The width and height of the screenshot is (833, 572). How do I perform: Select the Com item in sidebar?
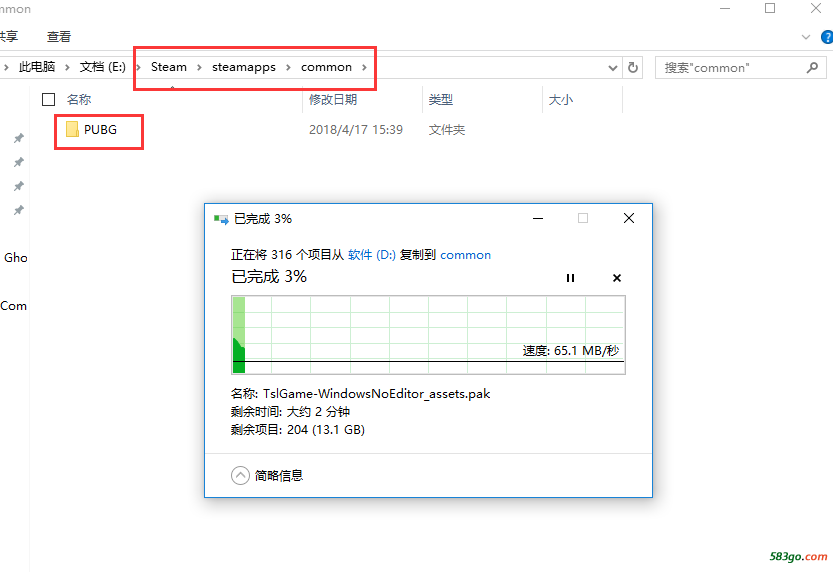pyautogui.click(x=13, y=306)
